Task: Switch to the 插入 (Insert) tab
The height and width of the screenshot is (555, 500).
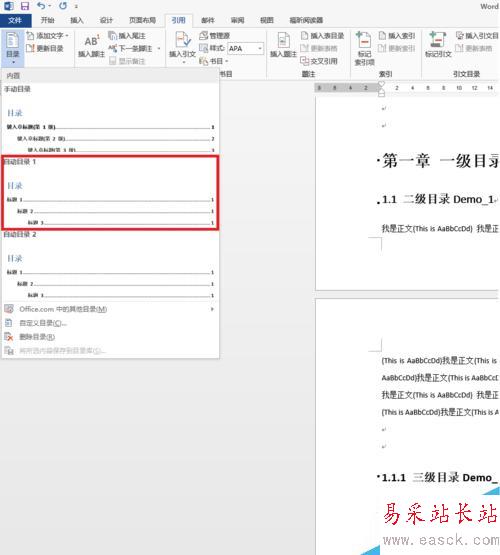Action: pyautogui.click(x=77, y=20)
